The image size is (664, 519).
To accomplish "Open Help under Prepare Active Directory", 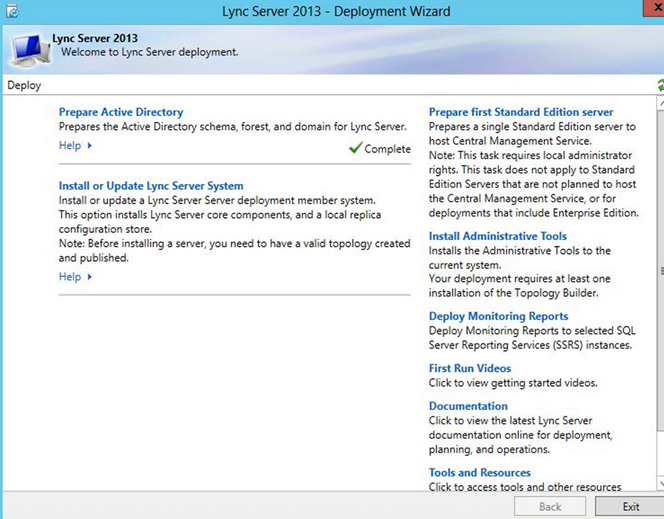I will (x=70, y=146).
